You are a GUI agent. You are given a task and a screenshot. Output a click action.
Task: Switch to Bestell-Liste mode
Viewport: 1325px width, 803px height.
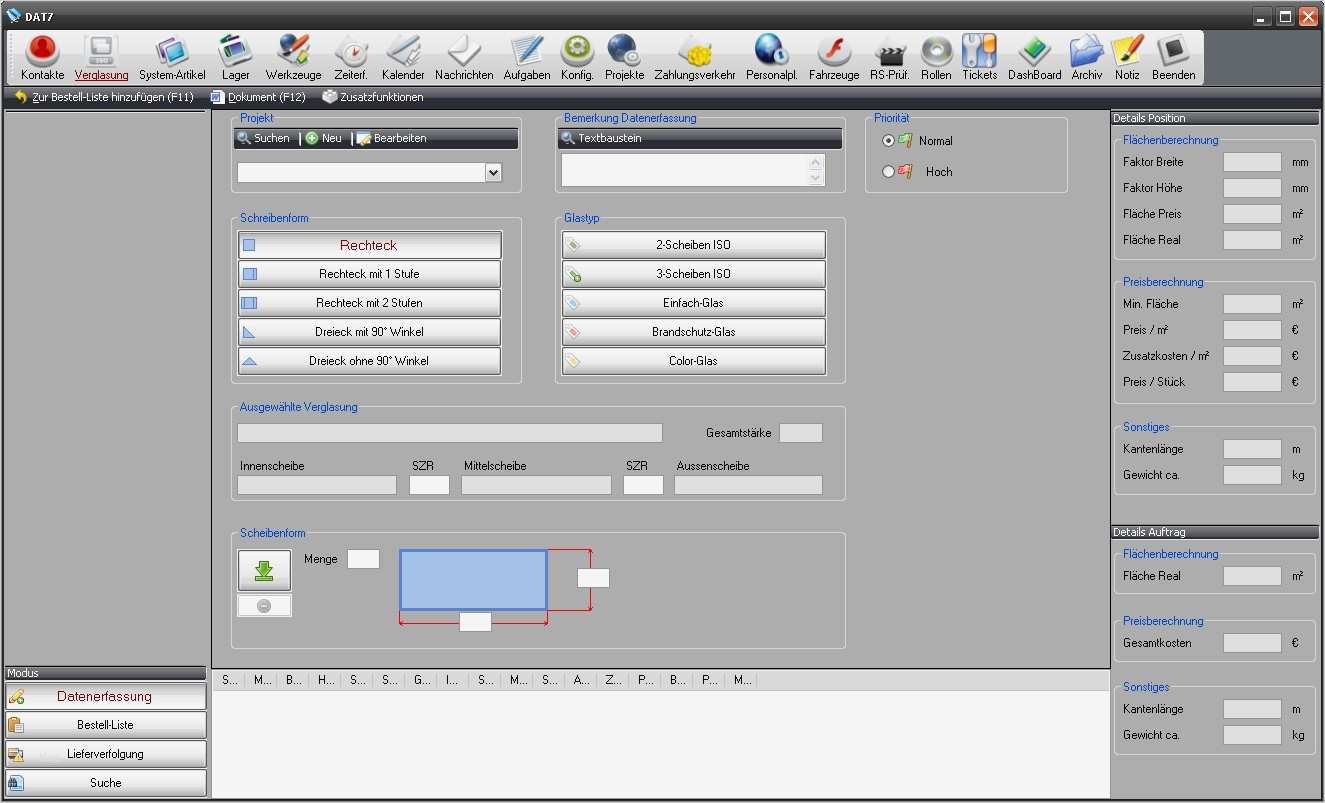pyautogui.click(x=105, y=725)
